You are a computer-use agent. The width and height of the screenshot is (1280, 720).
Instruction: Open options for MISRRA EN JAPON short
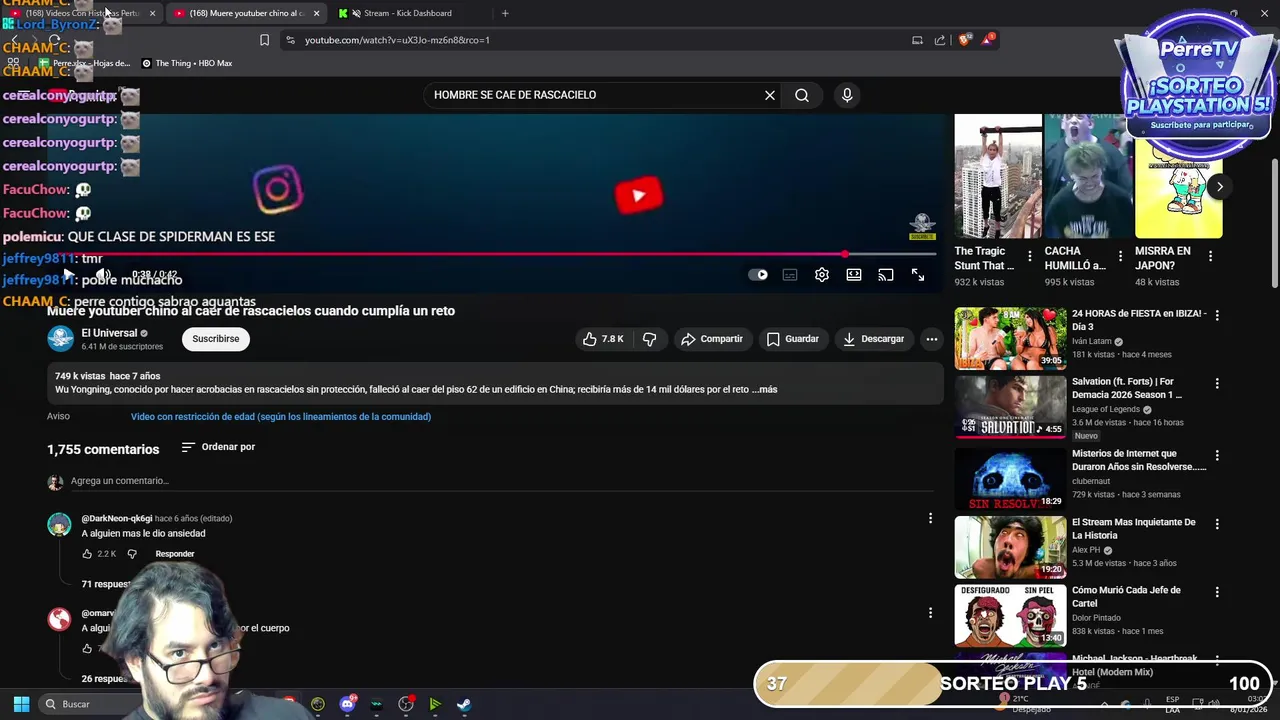coord(1210,256)
